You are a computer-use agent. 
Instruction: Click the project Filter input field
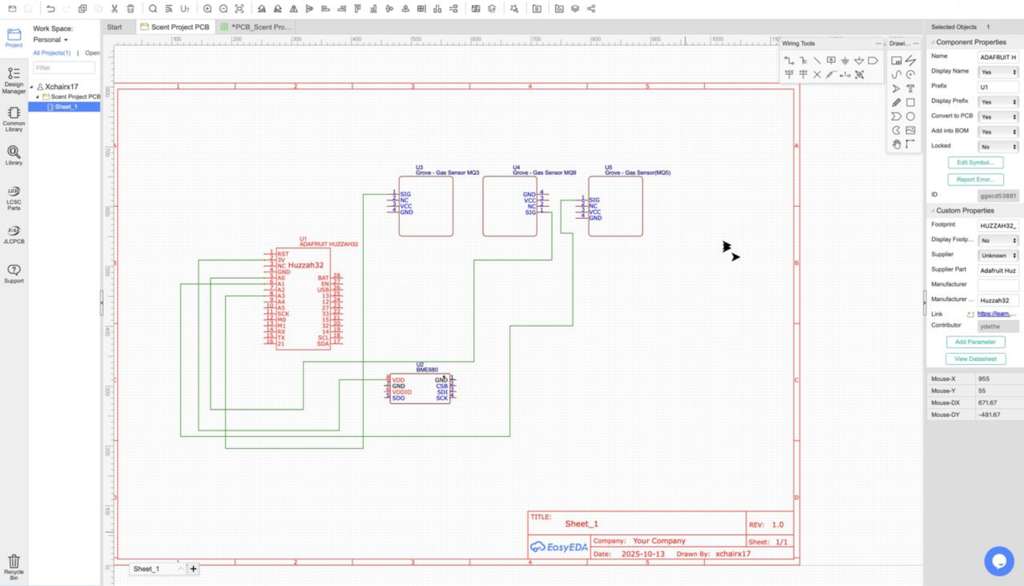65,68
